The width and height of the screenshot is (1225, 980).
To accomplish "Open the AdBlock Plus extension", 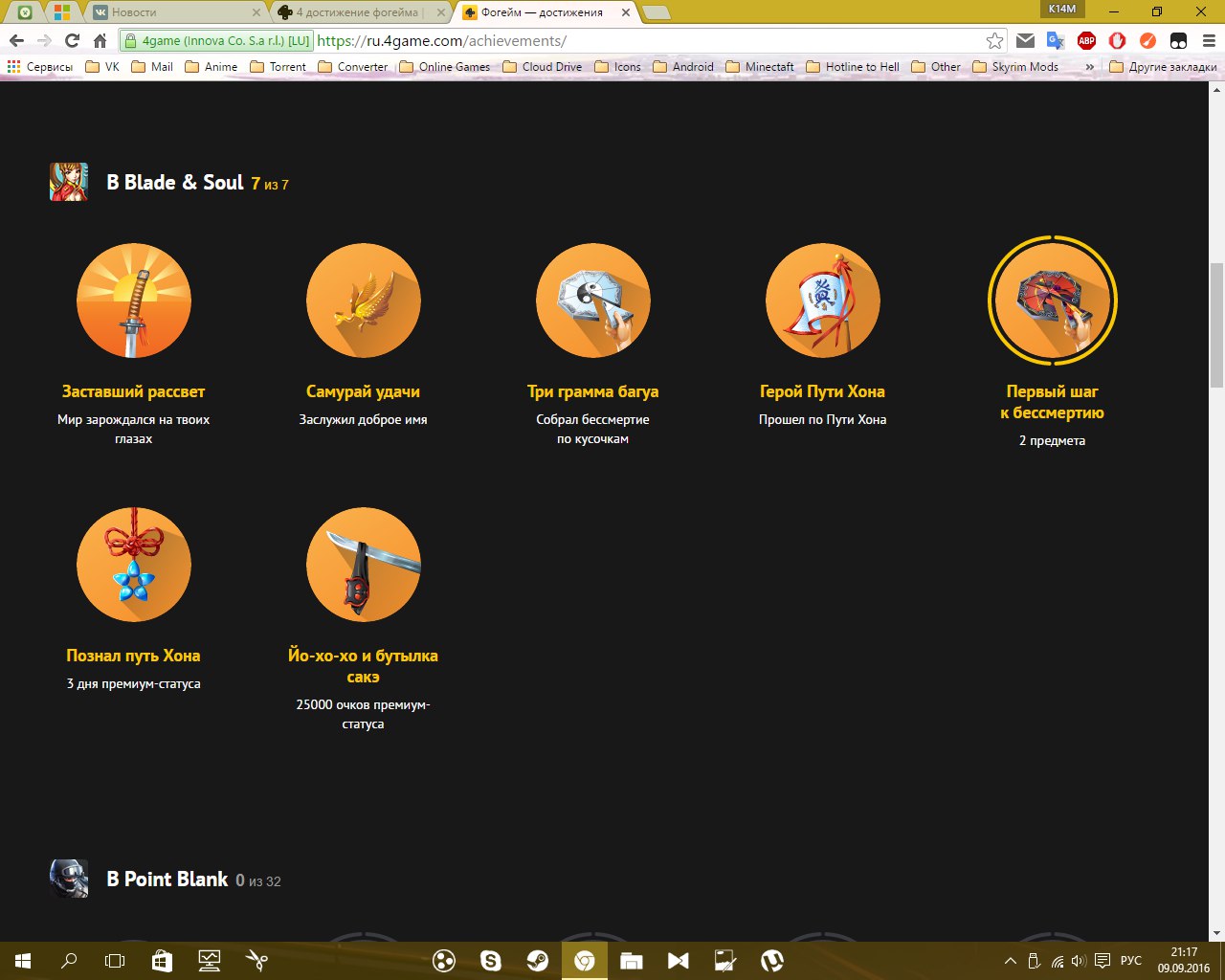I will (x=1086, y=40).
